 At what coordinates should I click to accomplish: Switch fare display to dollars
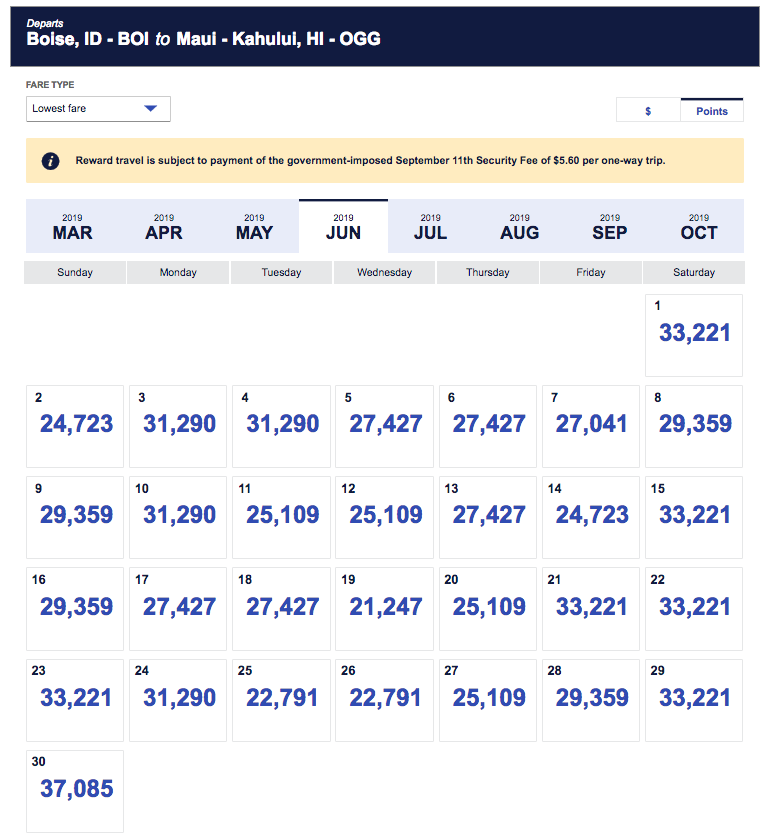tap(648, 111)
